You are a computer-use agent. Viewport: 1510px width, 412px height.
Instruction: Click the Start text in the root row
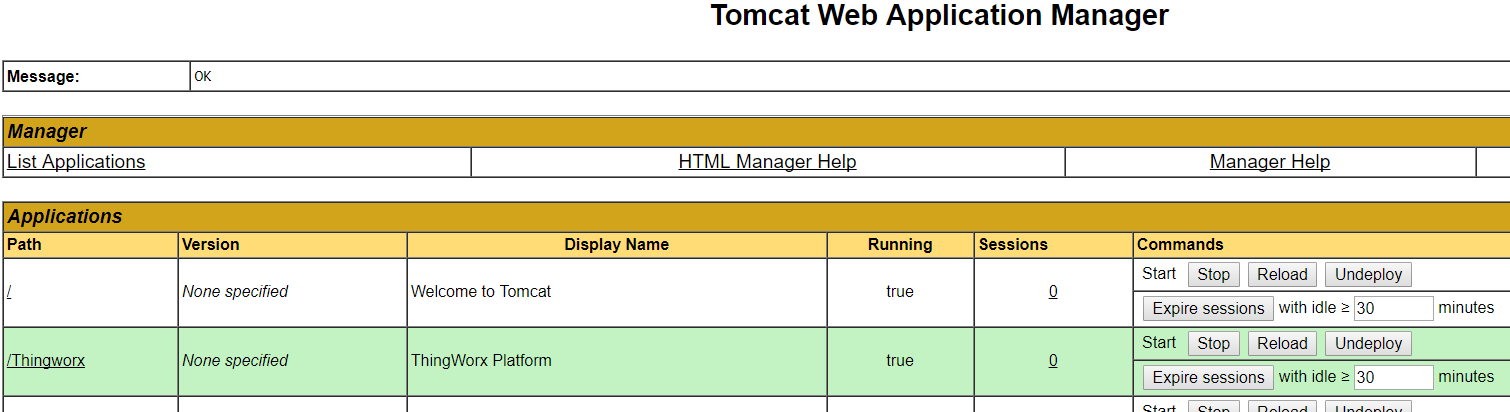(x=1159, y=274)
